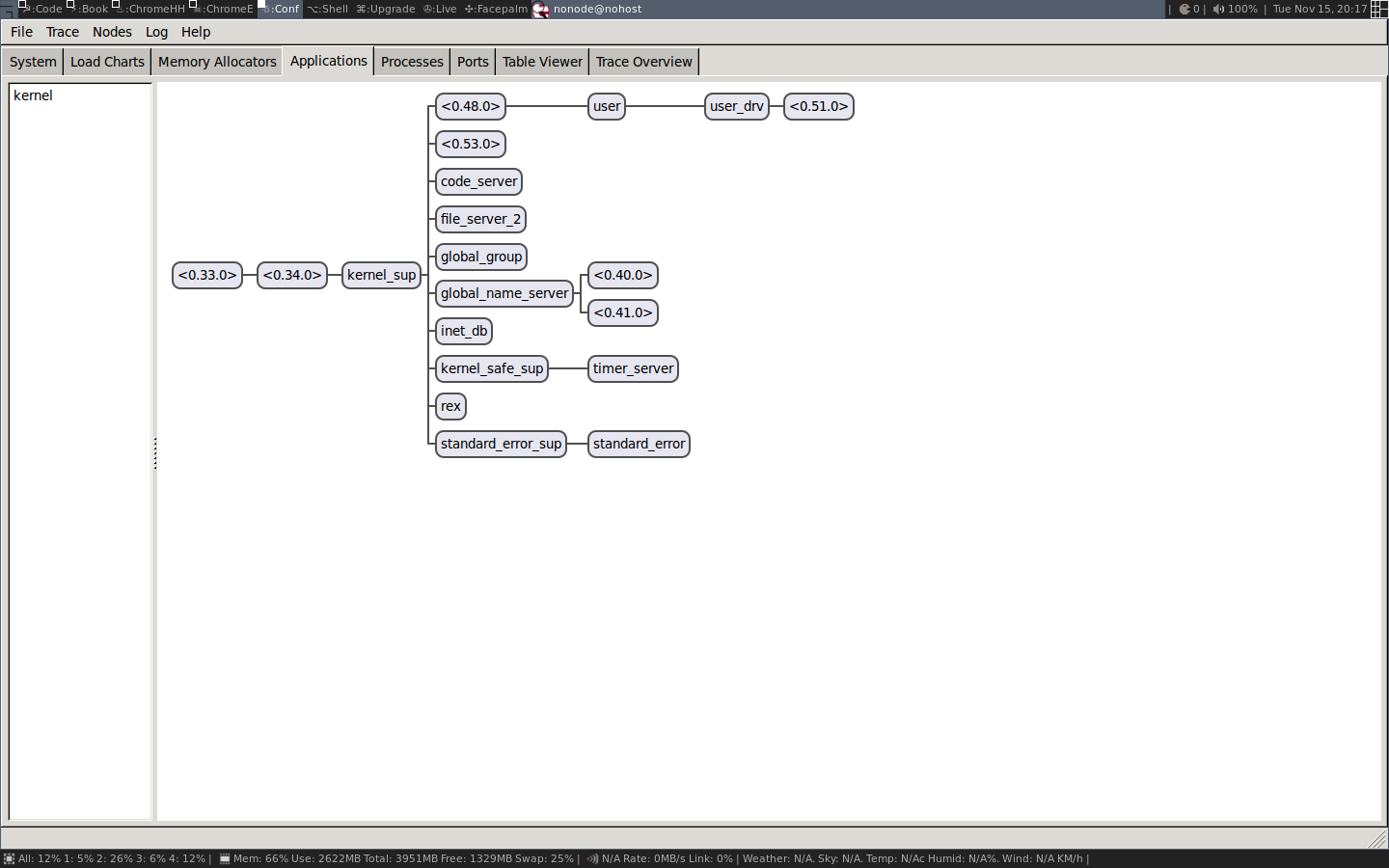Open the Ports tab
Screen dimensions: 1389x868
473,62
